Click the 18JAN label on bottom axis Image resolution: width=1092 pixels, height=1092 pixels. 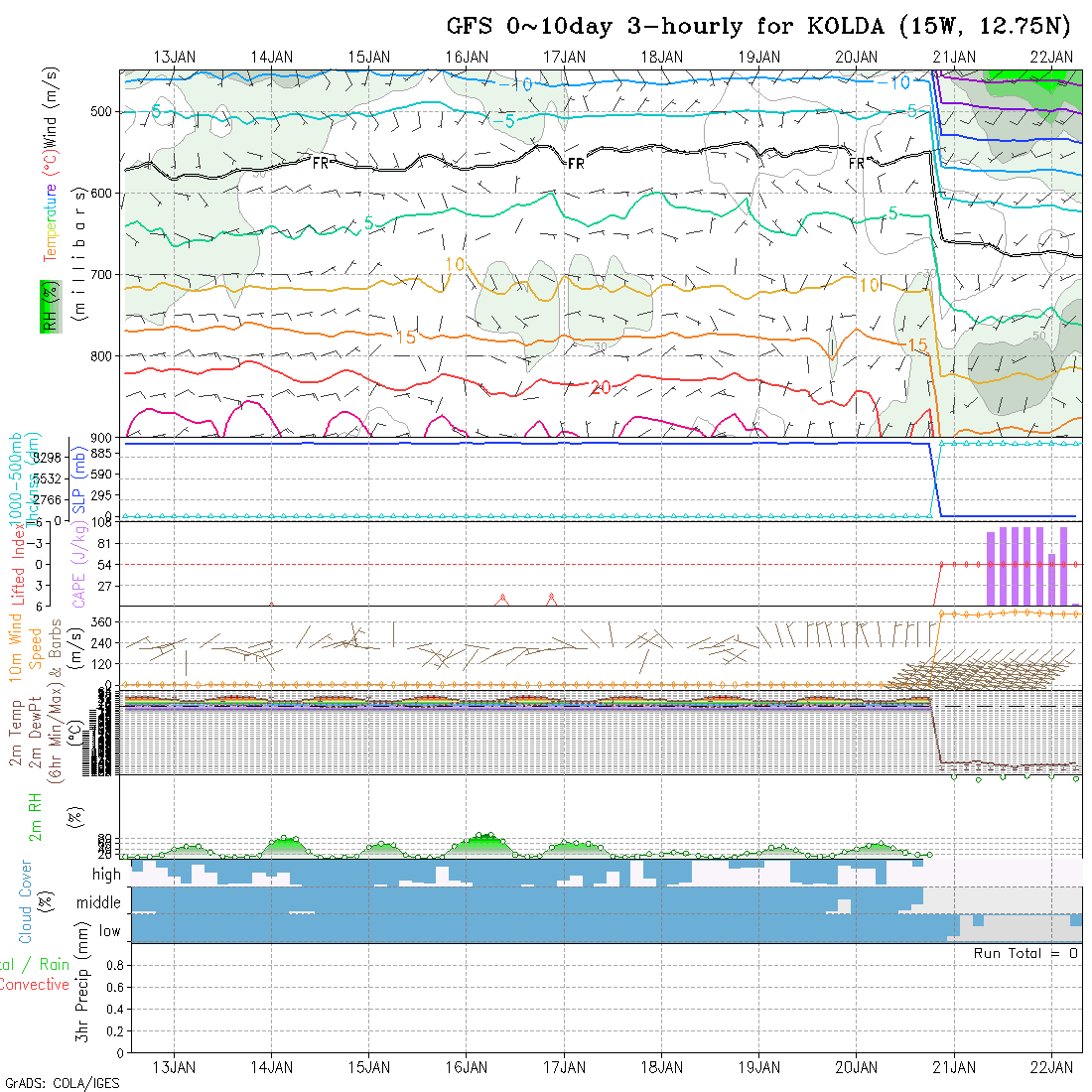pos(661,1067)
